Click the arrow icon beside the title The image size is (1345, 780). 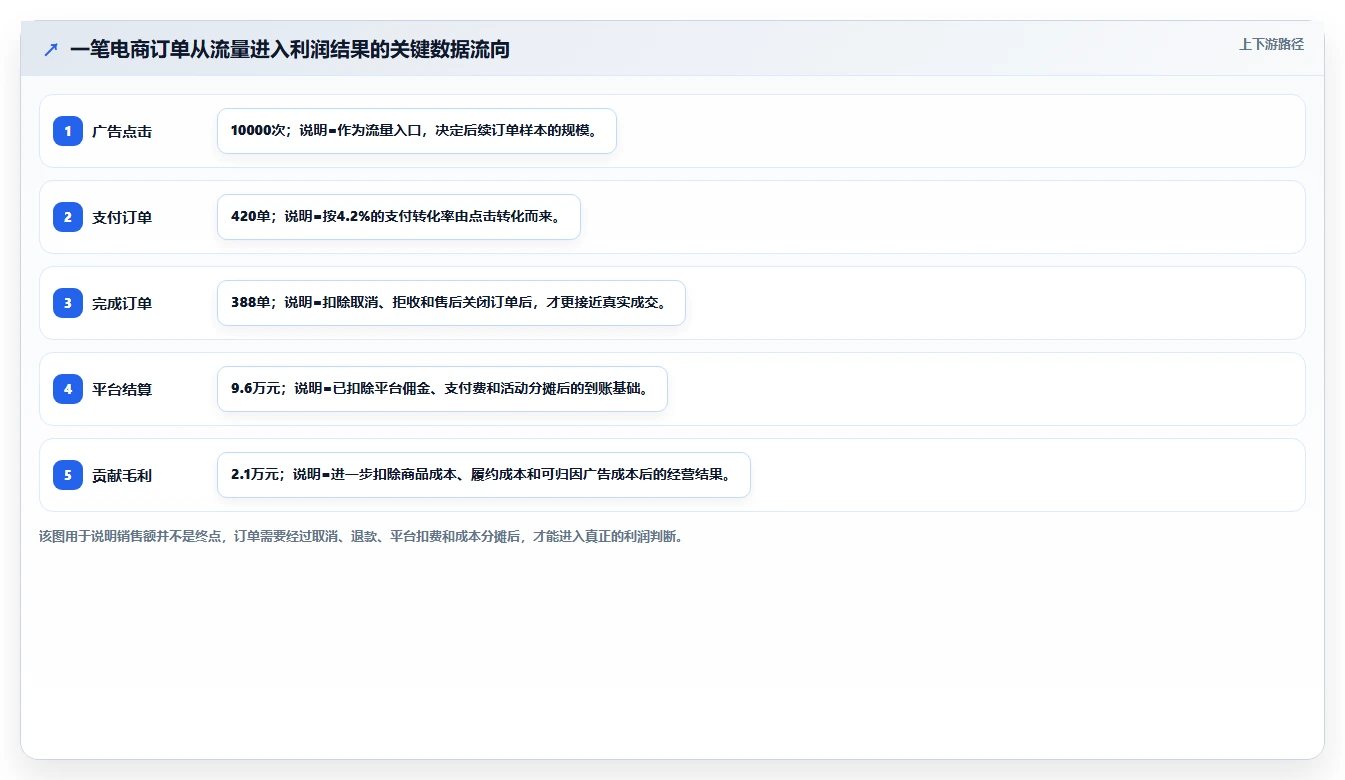coord(51,49)
